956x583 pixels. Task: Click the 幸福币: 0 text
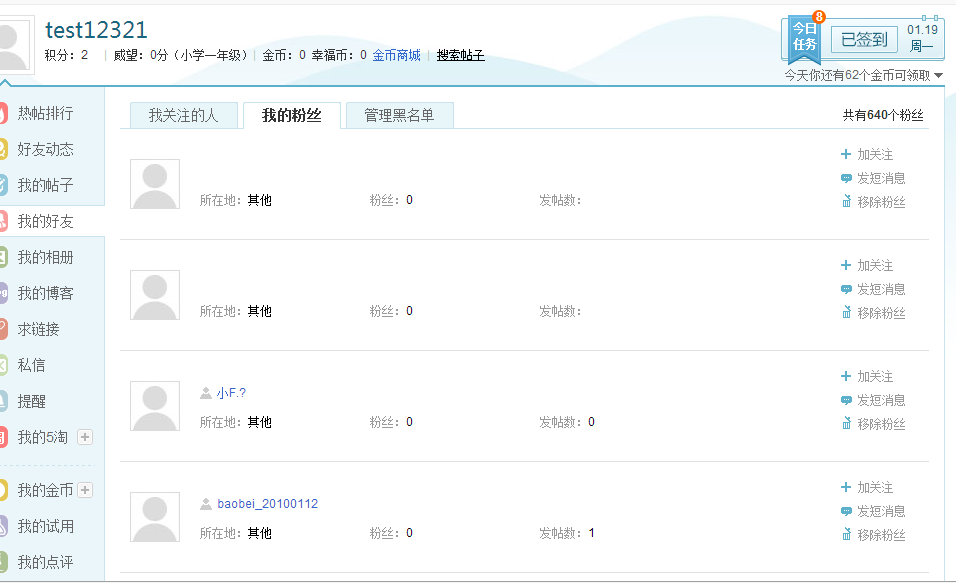click(x=339, y=55)
